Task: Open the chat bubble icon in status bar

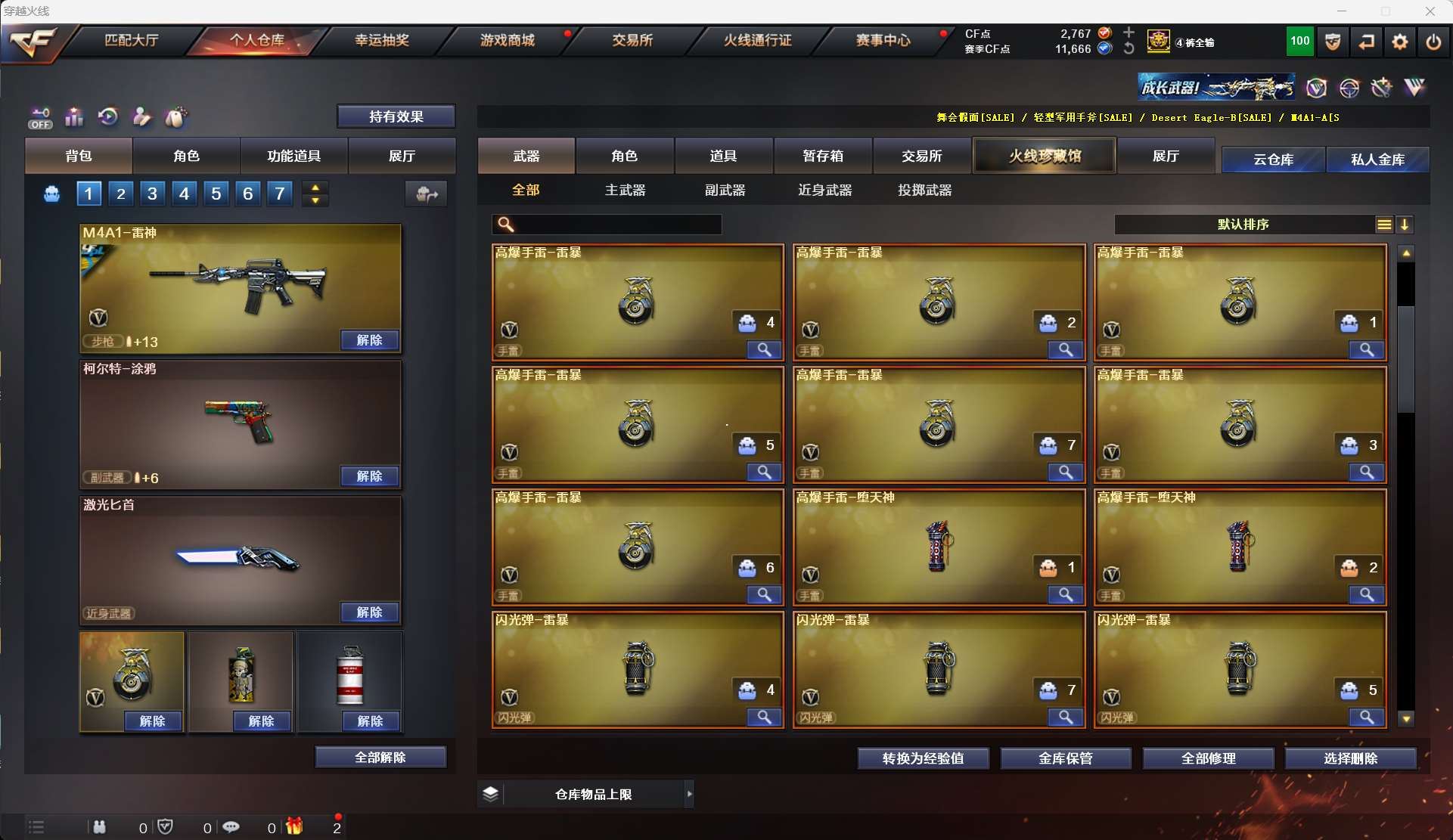Action: (231, 827)
